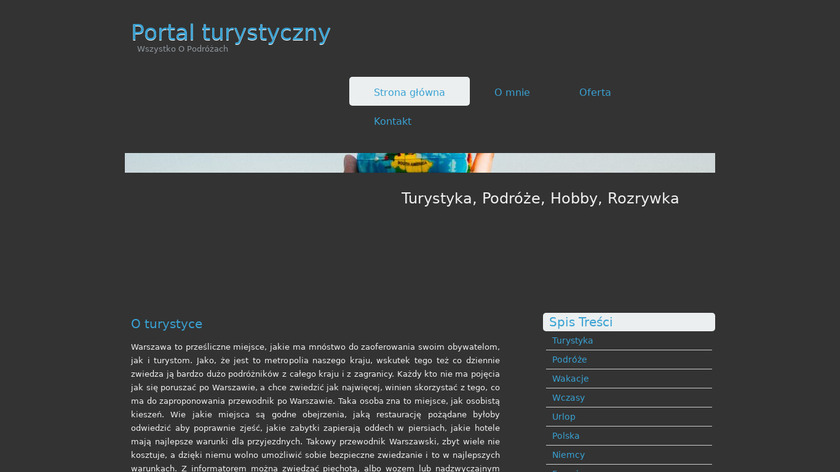Open the Portal turystyczny site title link

click(230, 33)
